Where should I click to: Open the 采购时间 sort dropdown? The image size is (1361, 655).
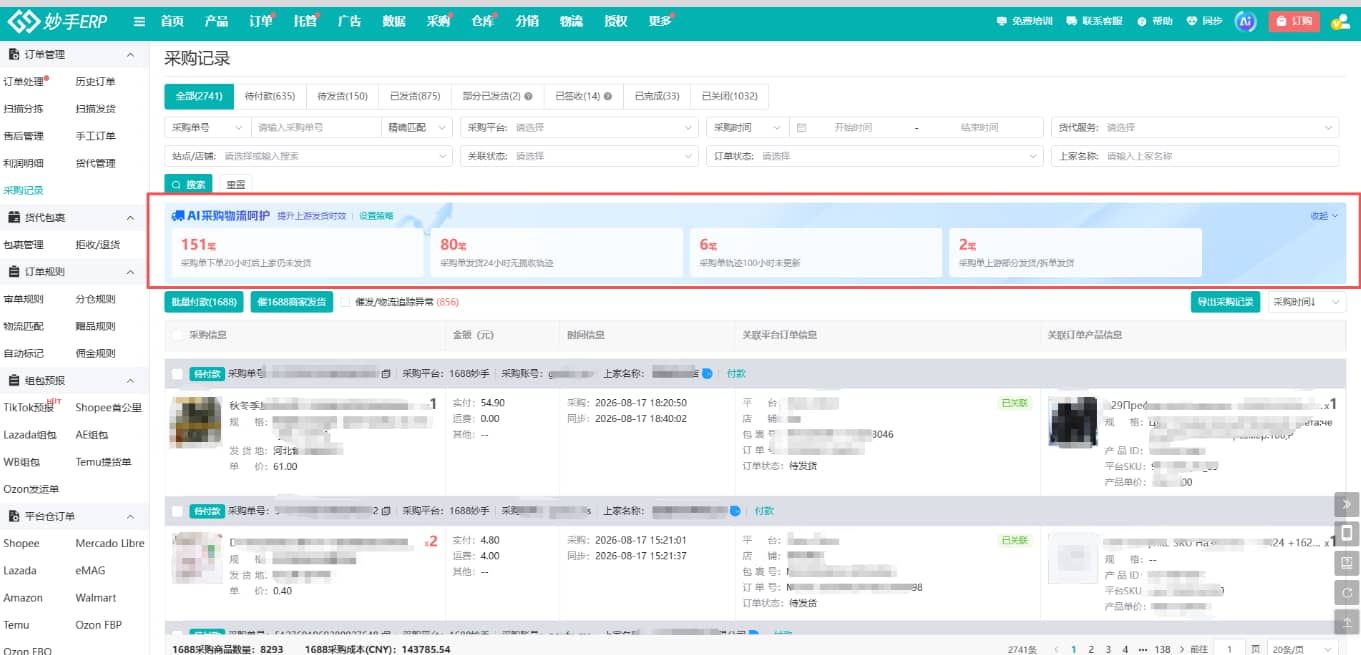click(1307, 302)
